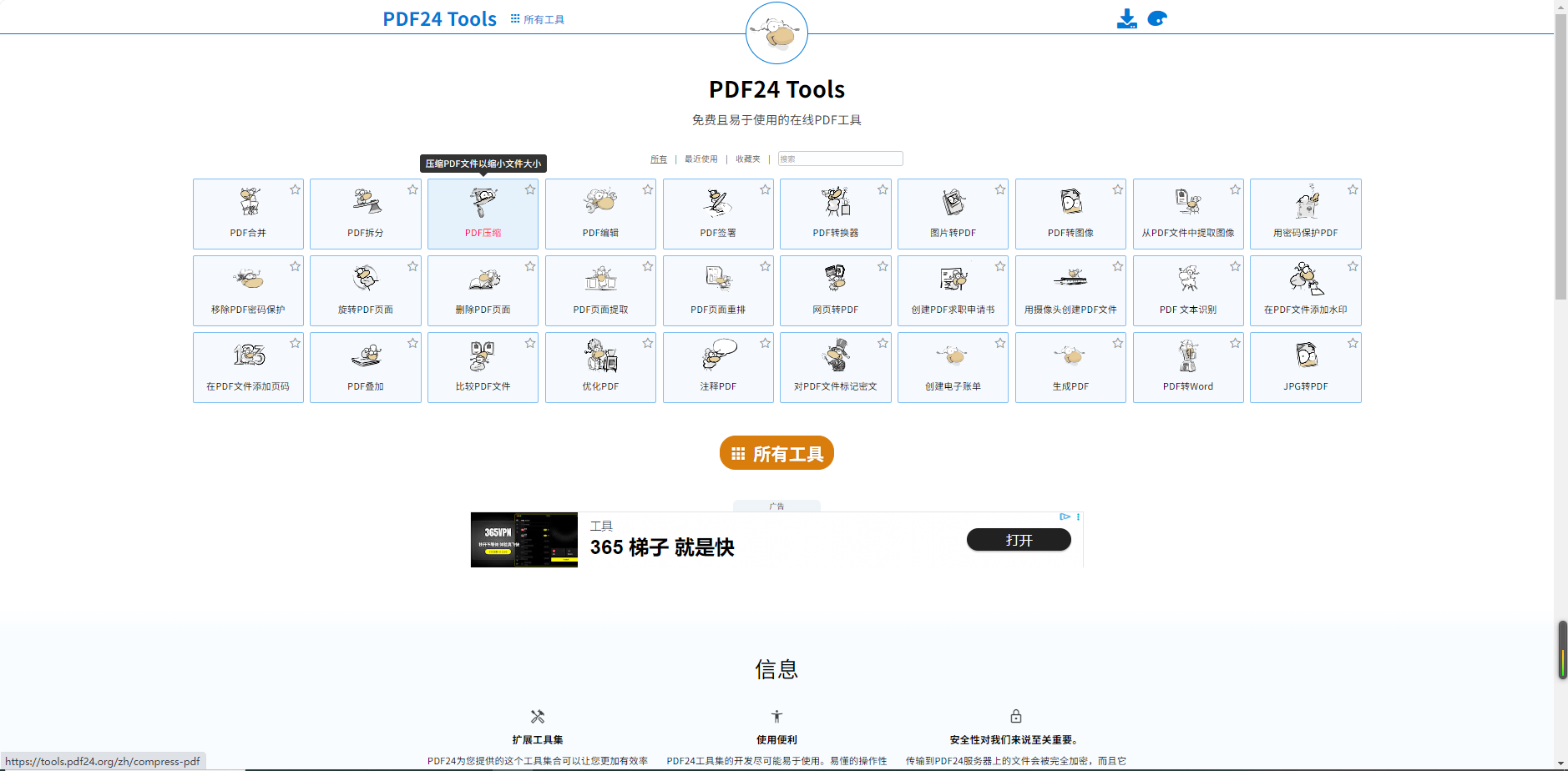Star the JPG转PDF tool as favorite
1568x771 pixels.
coord(1353,343)
